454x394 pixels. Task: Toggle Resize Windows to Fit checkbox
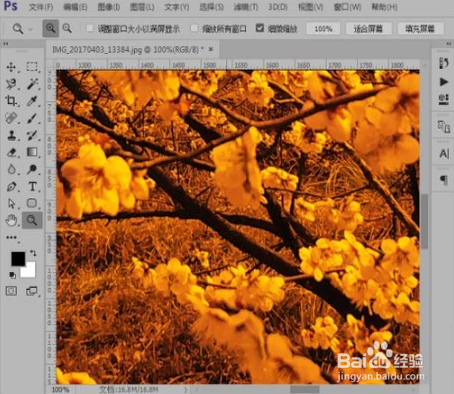pos(89,28)
